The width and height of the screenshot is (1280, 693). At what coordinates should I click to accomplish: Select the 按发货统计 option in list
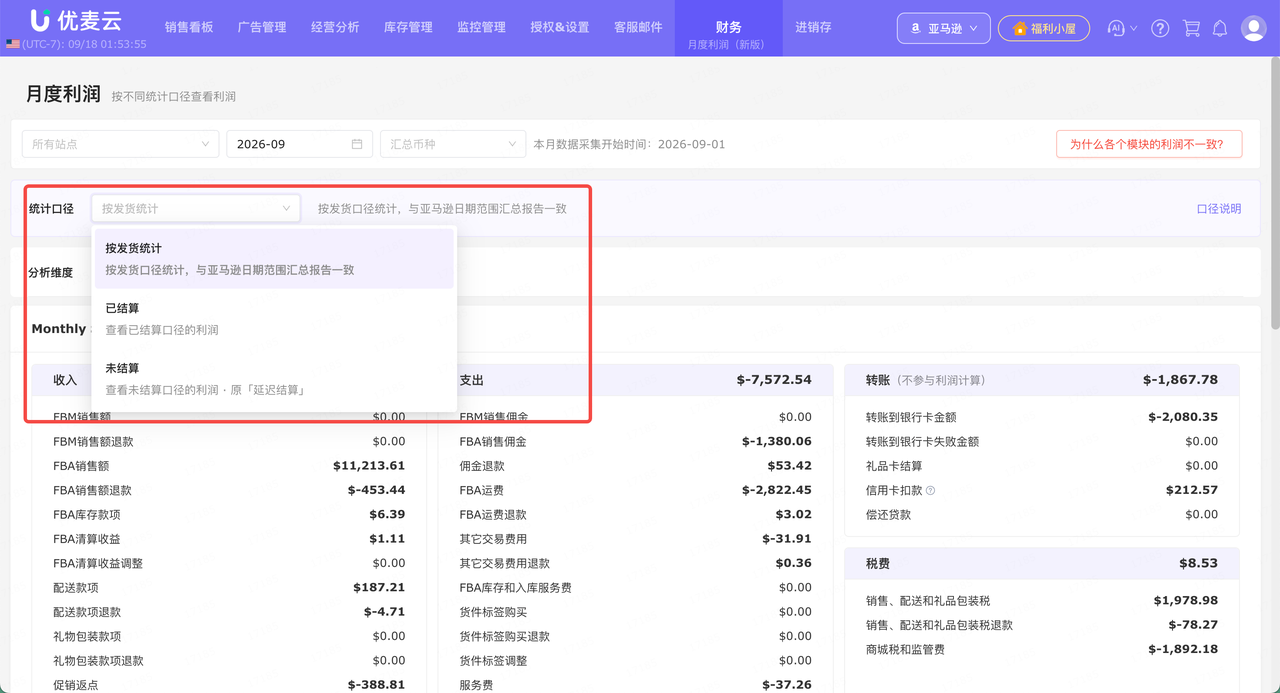274,258
